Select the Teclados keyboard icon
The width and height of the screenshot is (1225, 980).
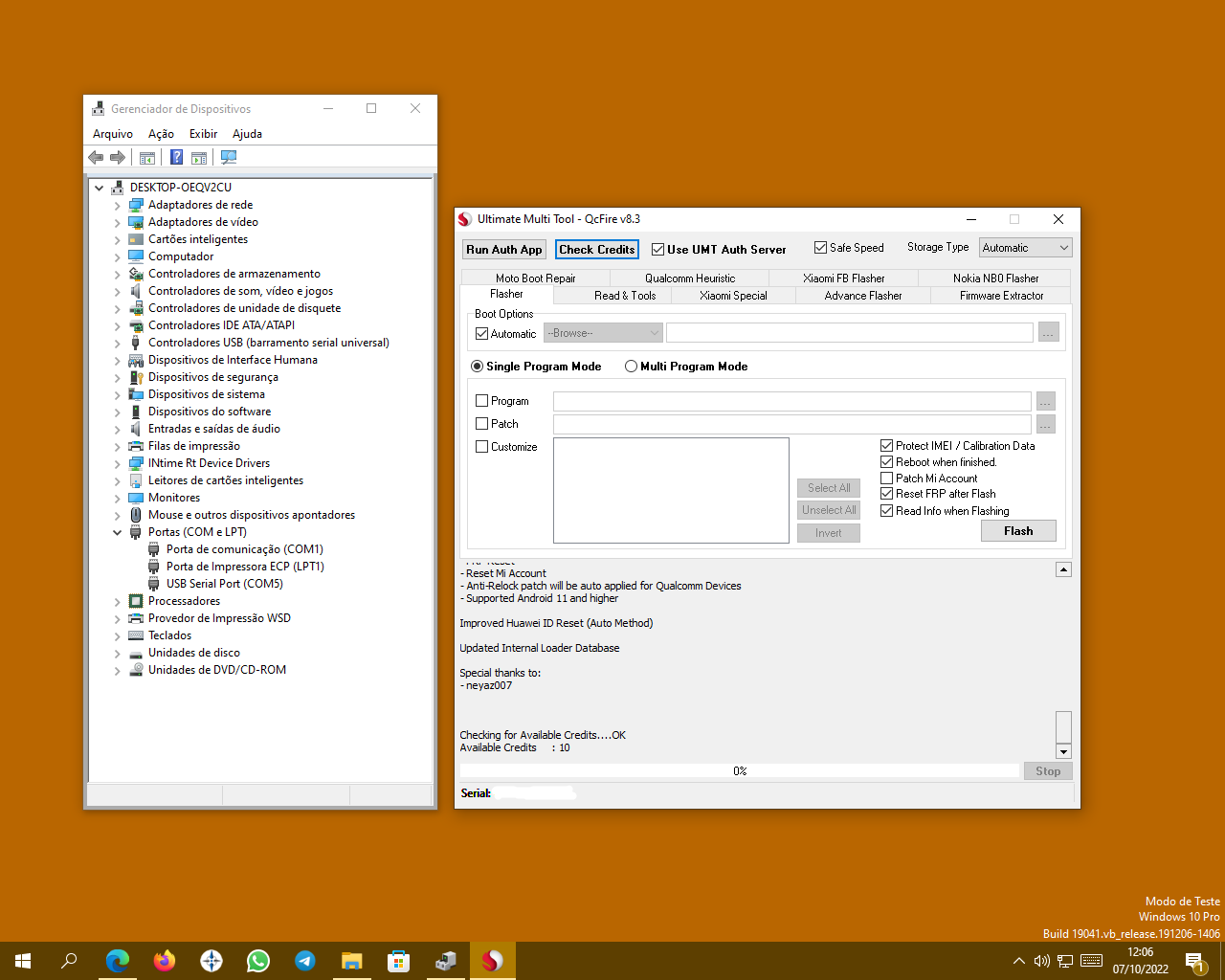(136, 635)
